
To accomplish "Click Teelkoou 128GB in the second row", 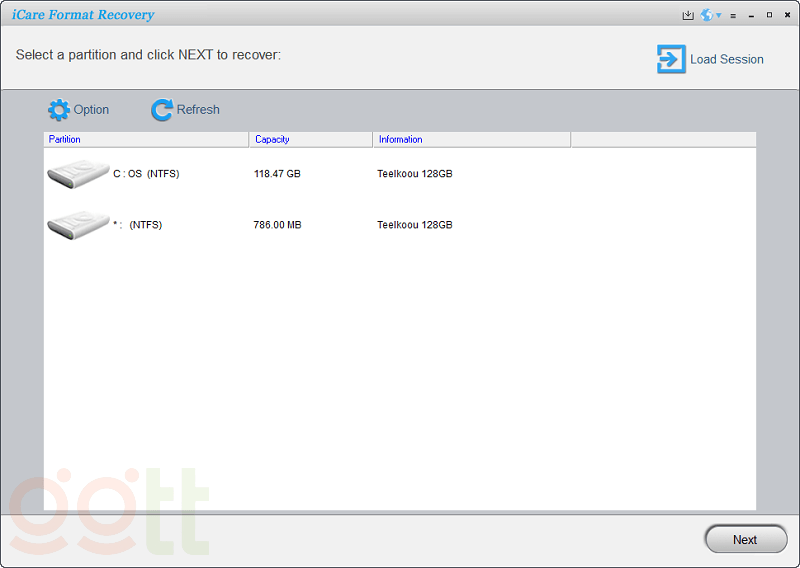I will (x=414, y=226).
